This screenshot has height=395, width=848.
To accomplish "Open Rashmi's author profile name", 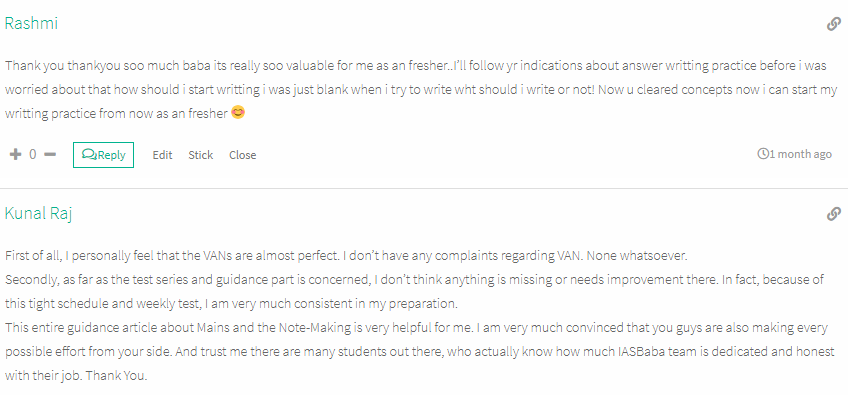I will (x=31, y=24).
